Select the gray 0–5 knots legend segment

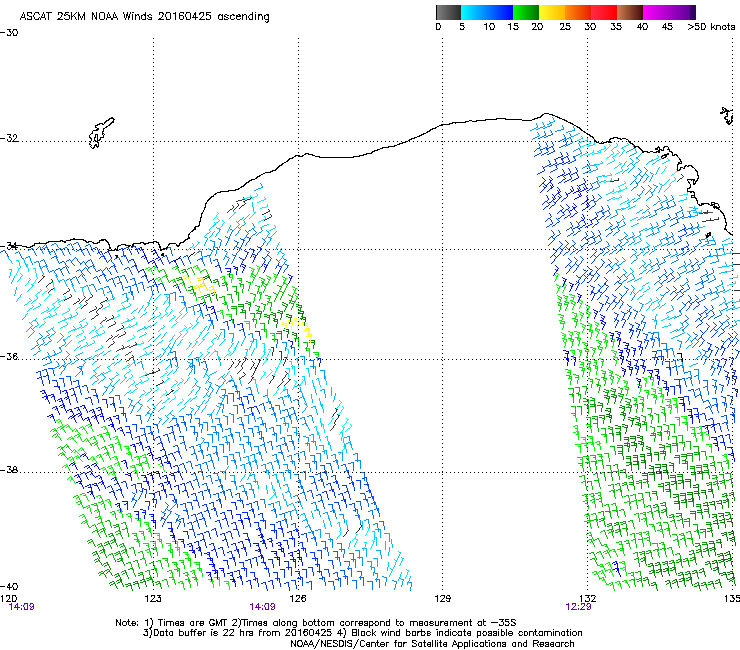(x=448, y=12)
